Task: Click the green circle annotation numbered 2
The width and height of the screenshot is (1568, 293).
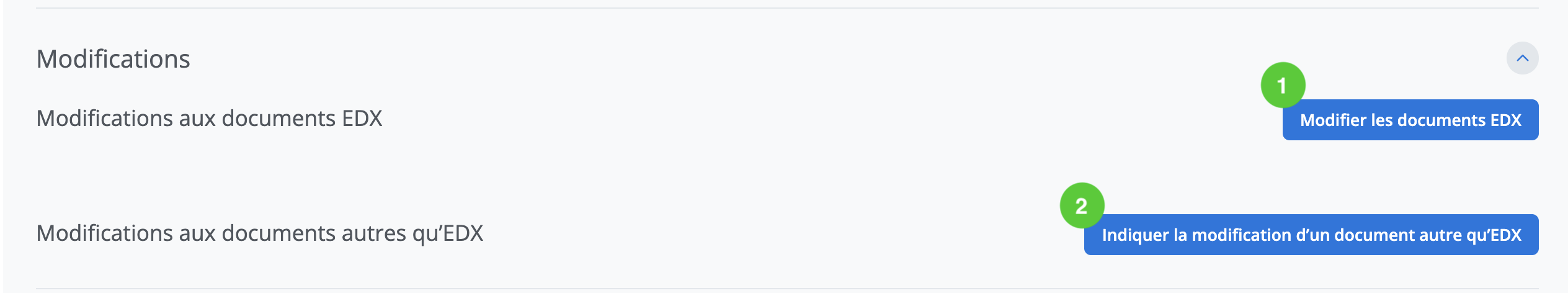Action: click(1082, 205)
